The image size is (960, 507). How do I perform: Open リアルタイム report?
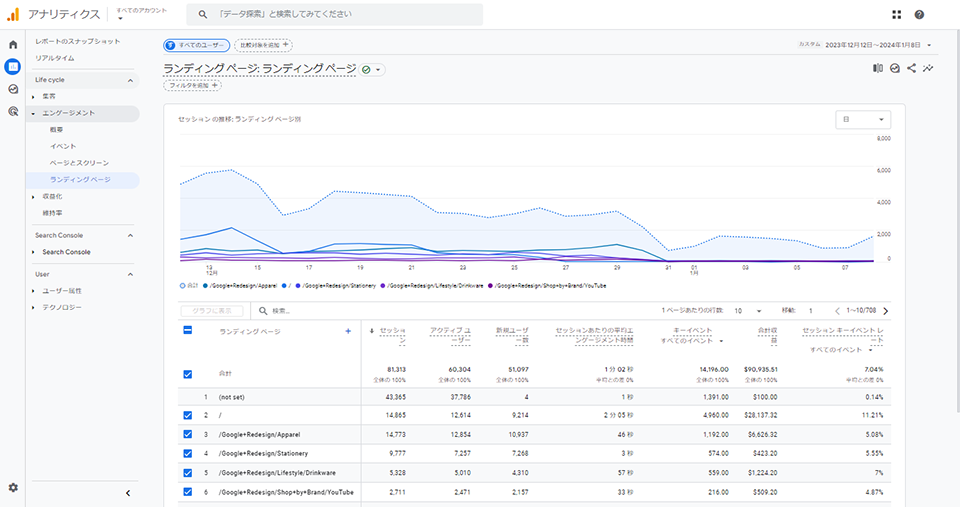pyautogui.click(x=54, y=58)
